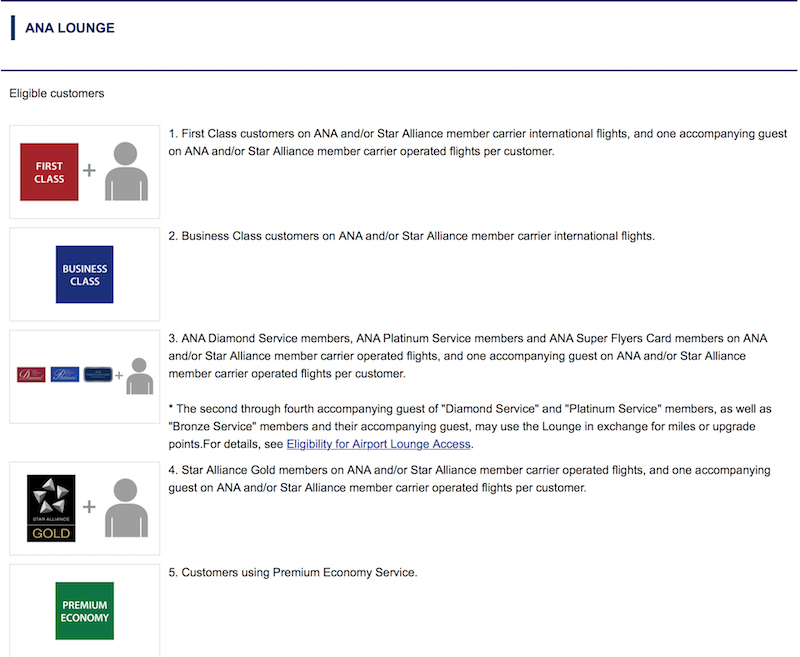Click the text starting '4. Star Alliance Gold members'
Viewport: 800px width, 657px height.
pyautogui.click(x=469, y=478)
